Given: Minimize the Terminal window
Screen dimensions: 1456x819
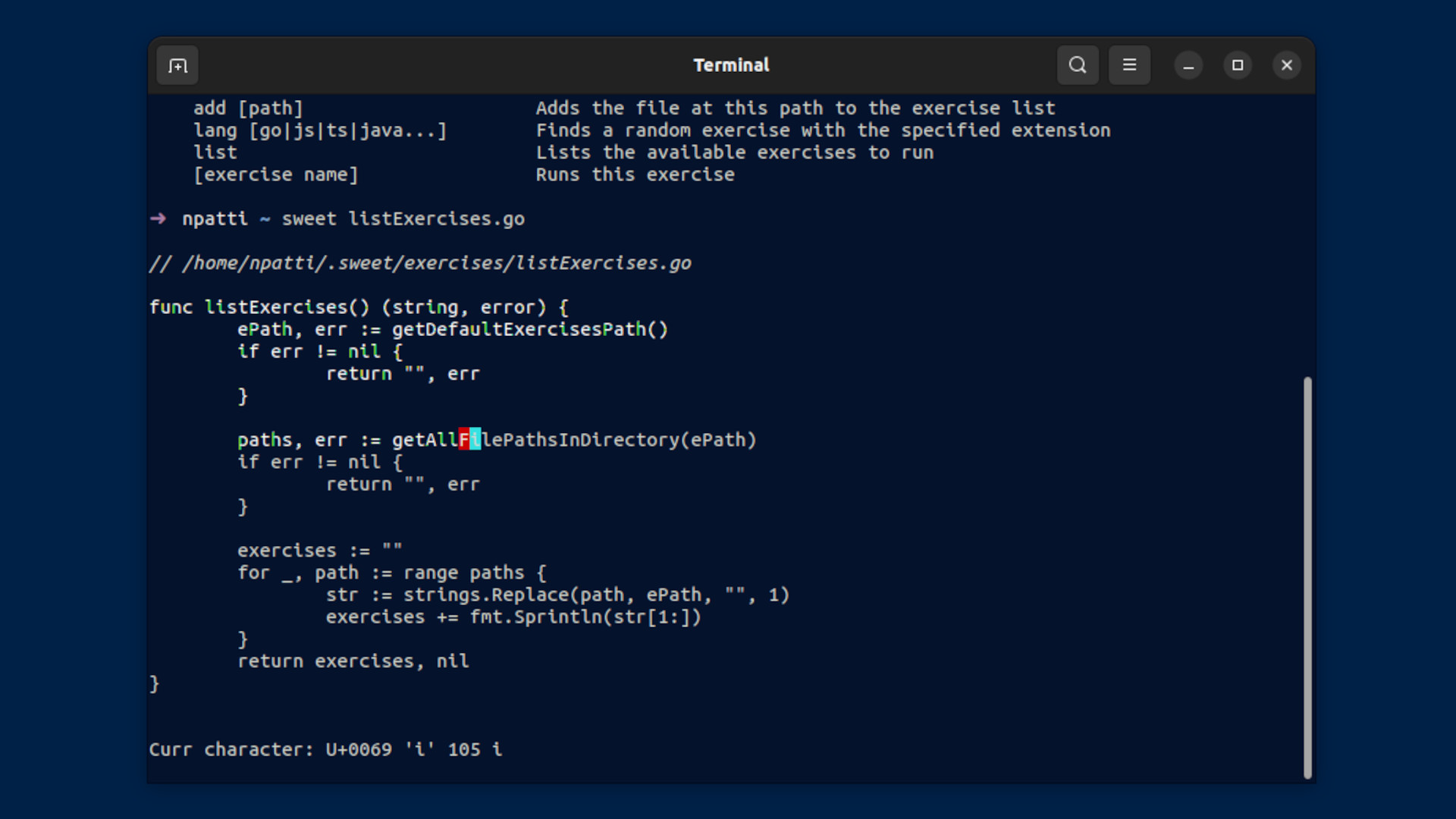Looking at the screenshot, I should (1188, 66).
